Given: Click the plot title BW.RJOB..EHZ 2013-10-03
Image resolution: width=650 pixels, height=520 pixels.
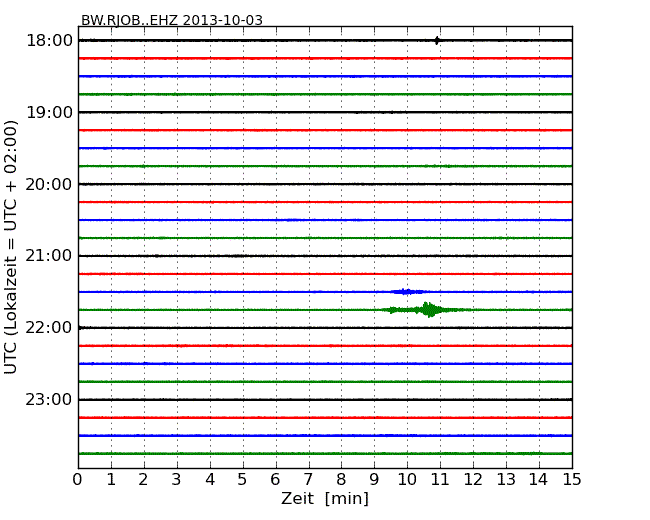Looking at the screenshot, I should [172, 20].
